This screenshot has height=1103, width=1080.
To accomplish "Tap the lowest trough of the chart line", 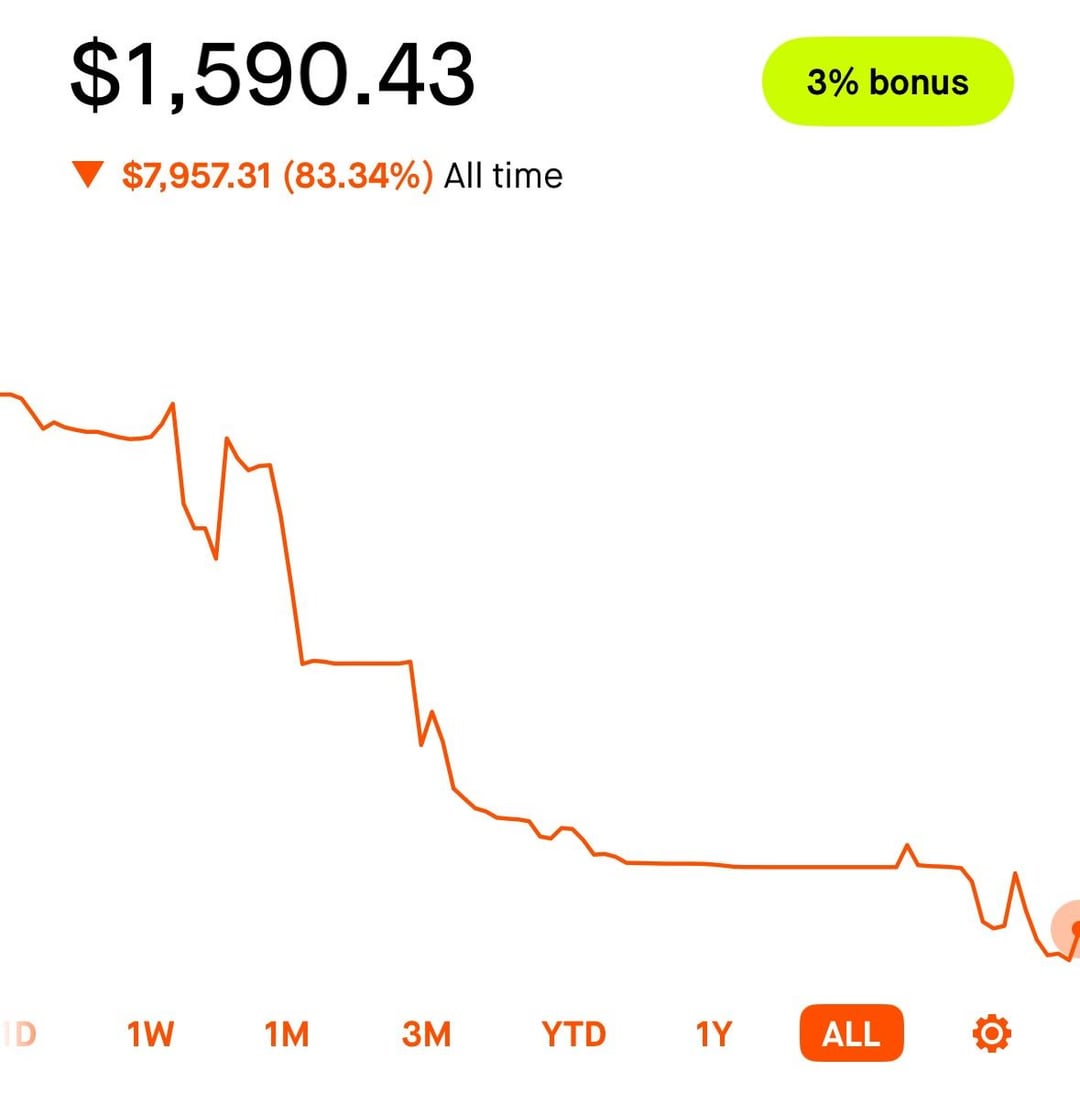I will pos(1068,960).
